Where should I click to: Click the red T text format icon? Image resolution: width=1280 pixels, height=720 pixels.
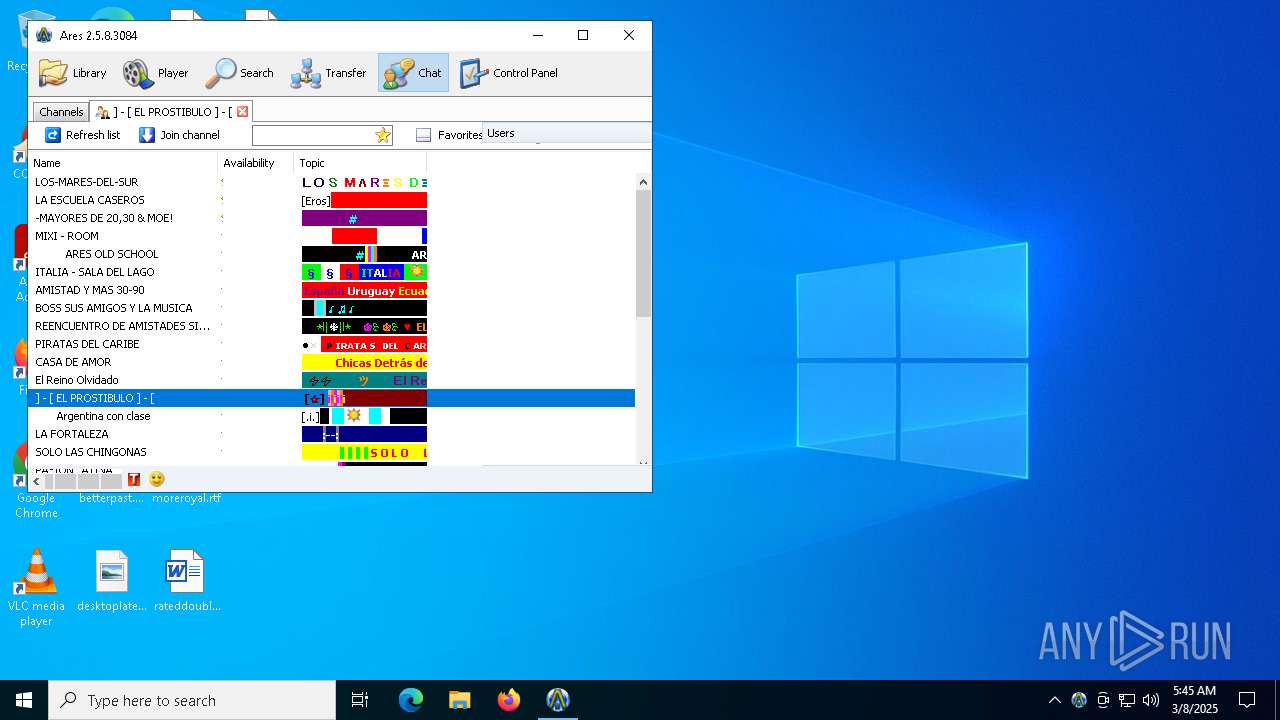pyautogui.click(x=134, y=480)
